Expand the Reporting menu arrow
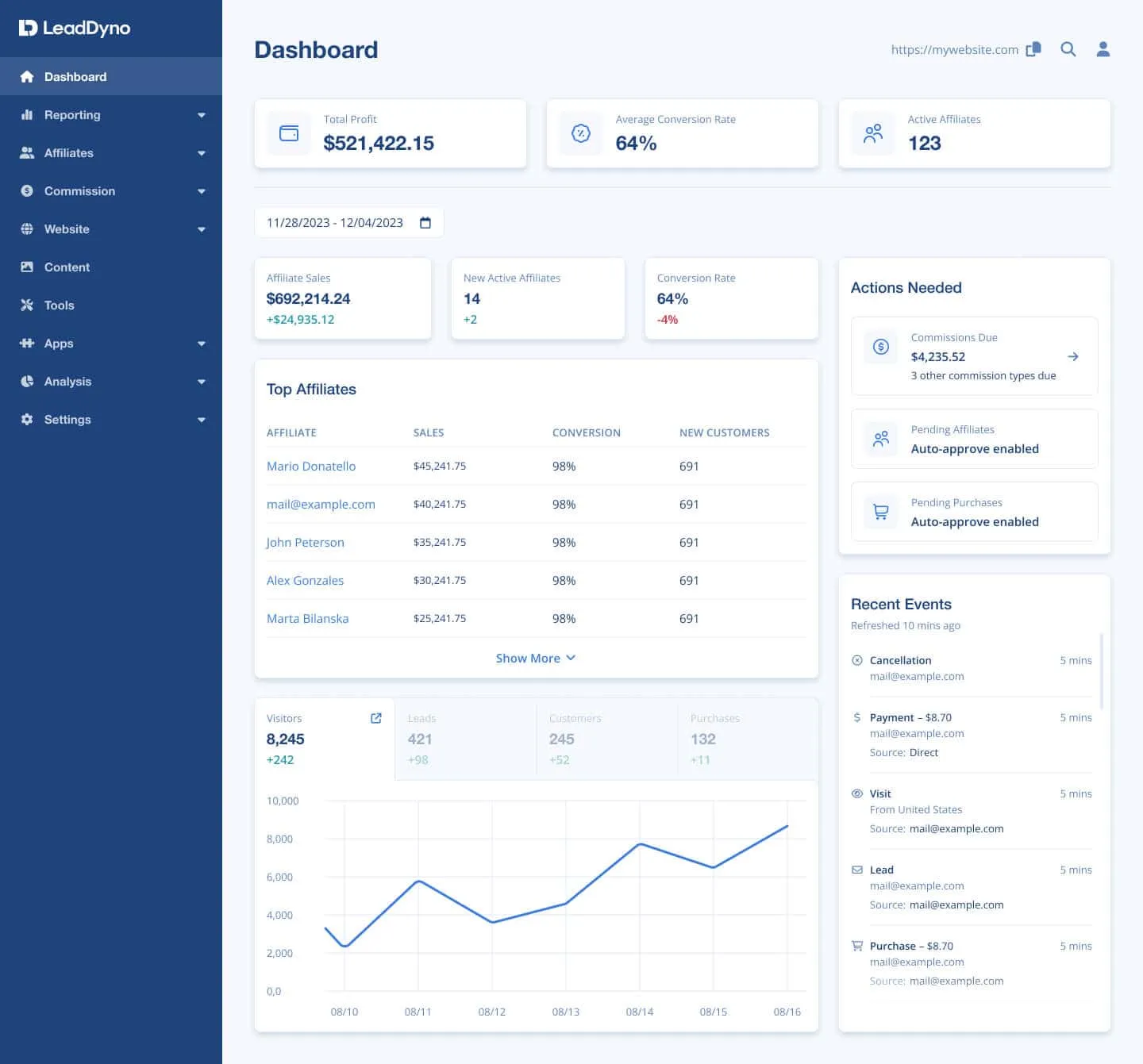 (x=202, y=115)
